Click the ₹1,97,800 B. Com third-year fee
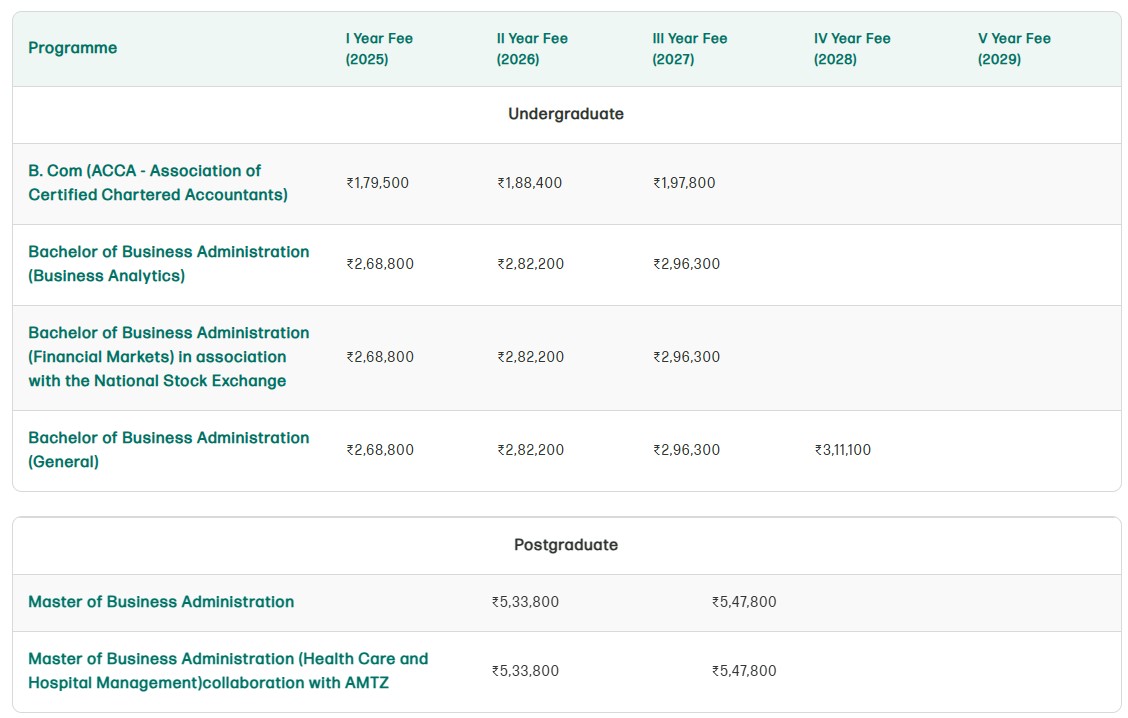This screenshot has height=718, width=1128. (x=684, y=183)
